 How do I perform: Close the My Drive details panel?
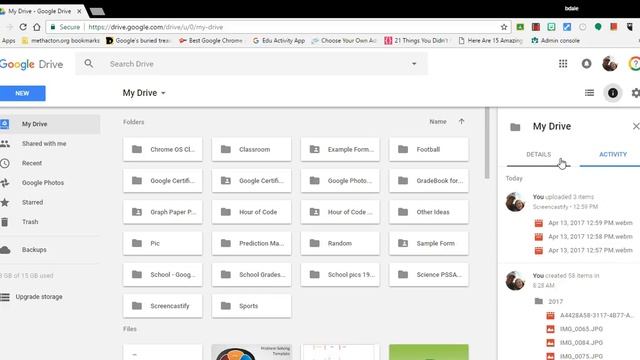(x=636, y=127)
